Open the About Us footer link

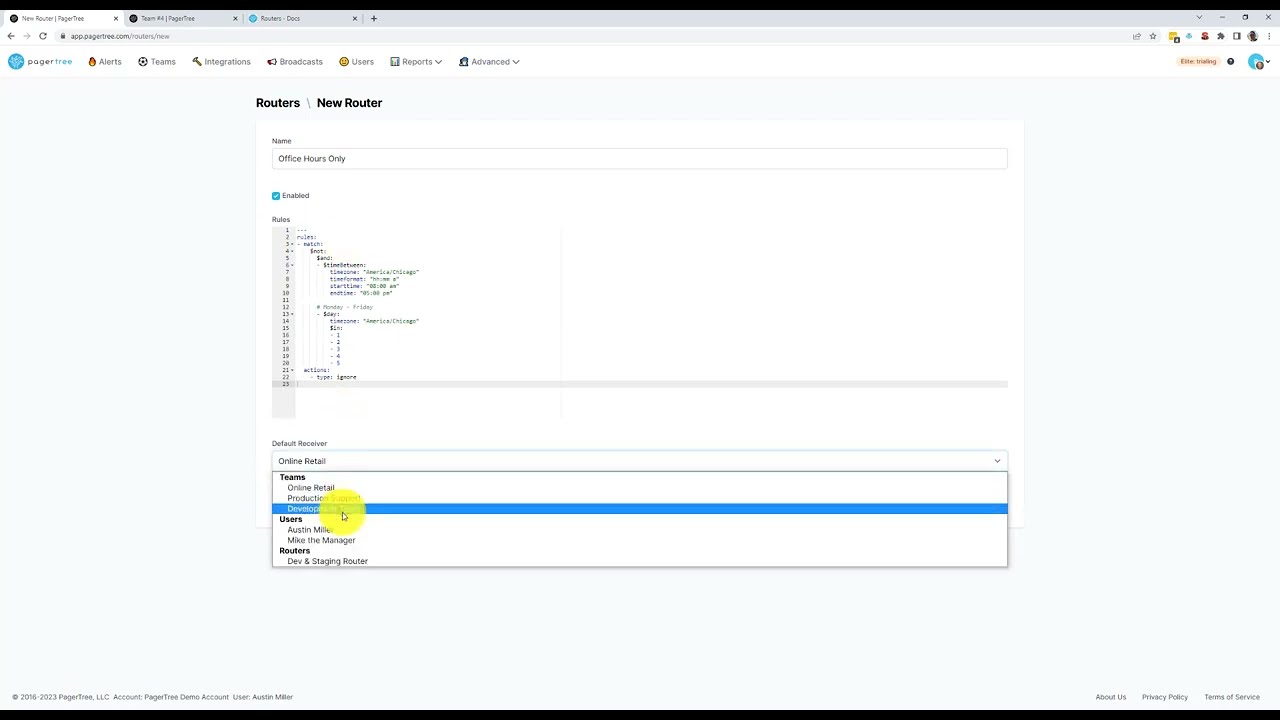click(x=1110, y=697)
